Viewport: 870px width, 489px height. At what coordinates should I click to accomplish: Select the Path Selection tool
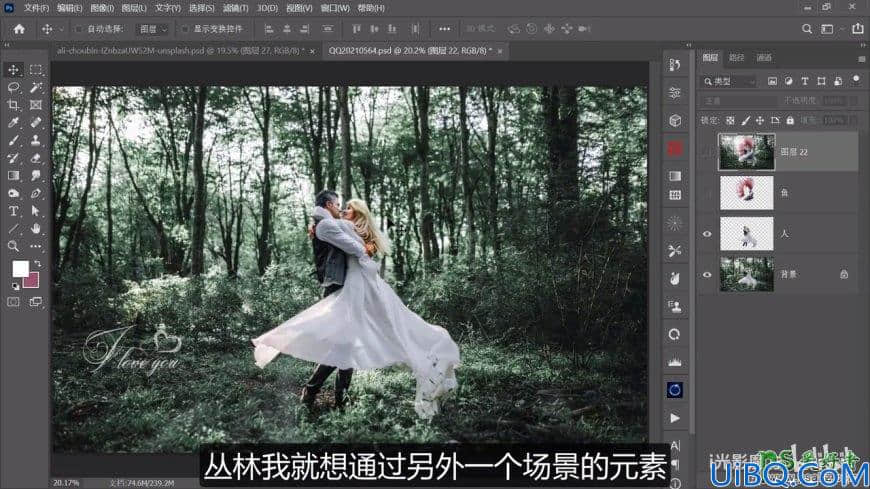click(x=36, y=211)
